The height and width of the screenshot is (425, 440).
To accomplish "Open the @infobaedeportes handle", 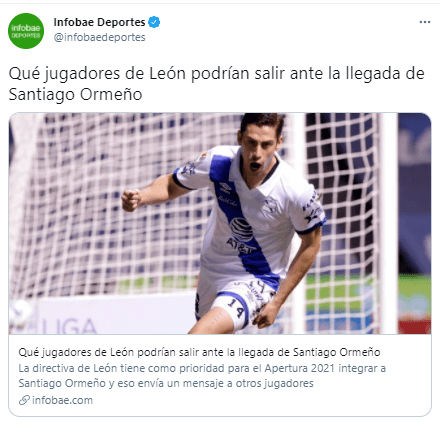I will point(99,37).
